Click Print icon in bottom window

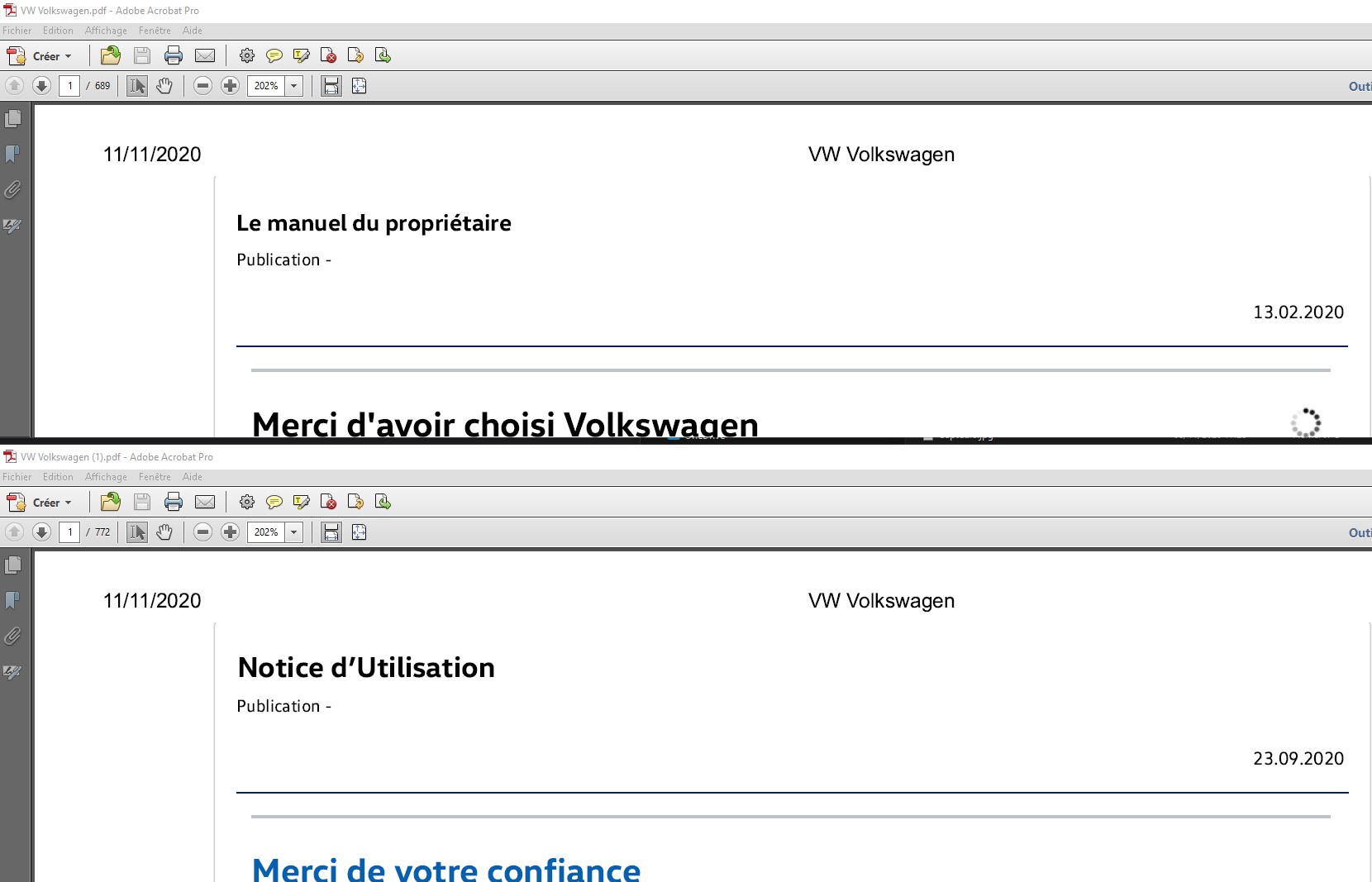(174, 502)
